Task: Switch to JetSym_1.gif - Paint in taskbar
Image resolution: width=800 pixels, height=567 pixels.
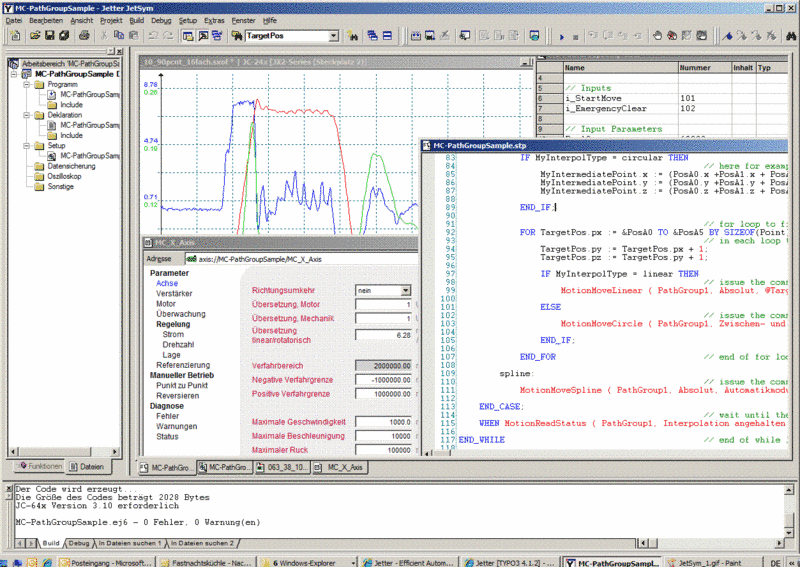Action: [712, 563]
